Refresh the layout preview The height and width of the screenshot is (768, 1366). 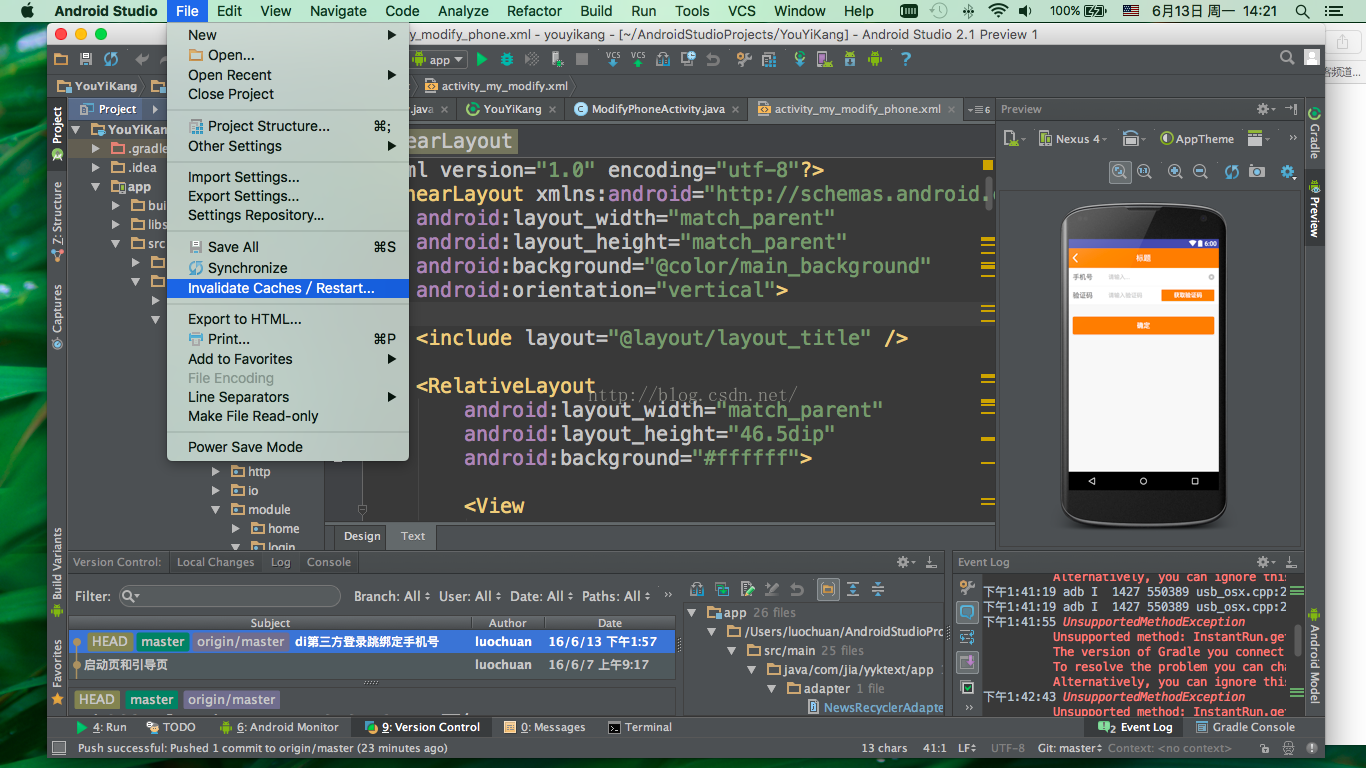coord(1232,172)
